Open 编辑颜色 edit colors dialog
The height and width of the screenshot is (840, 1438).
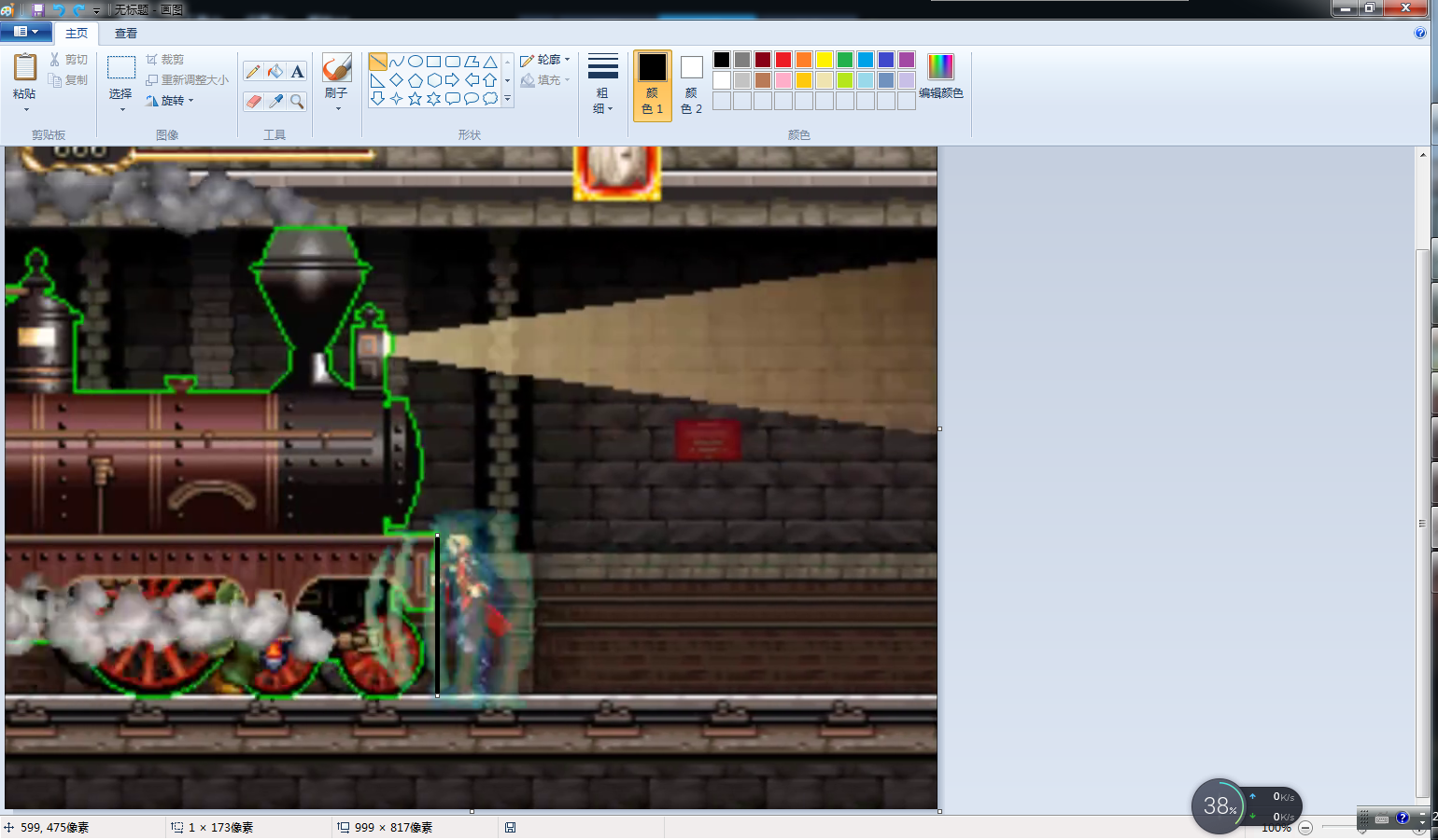pos(941,77)
